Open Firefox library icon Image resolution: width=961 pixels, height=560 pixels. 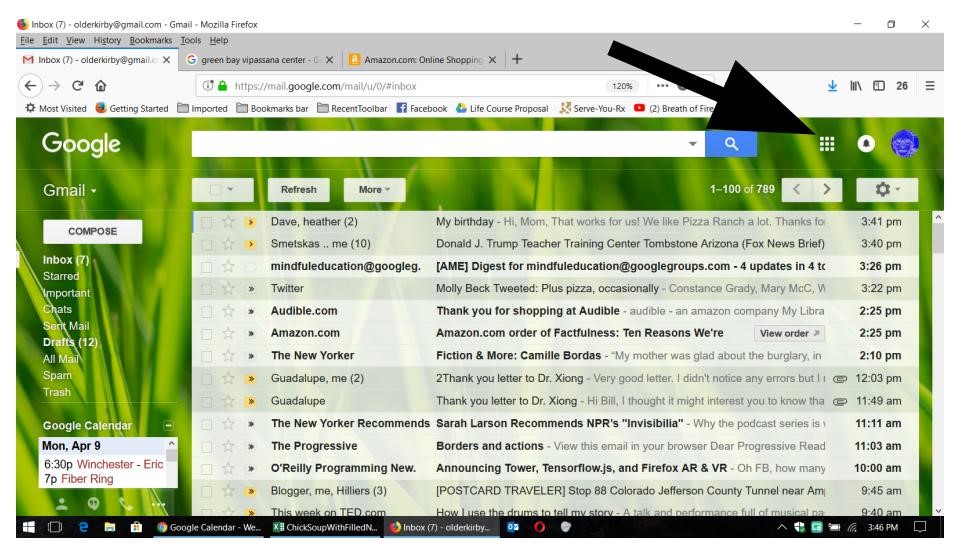856,86
